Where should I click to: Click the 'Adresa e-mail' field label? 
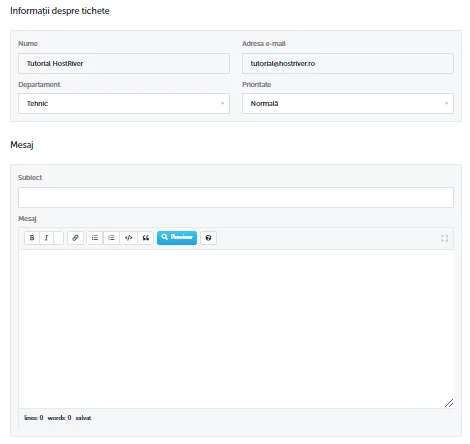pyautogui.click(x=264, y=44)
